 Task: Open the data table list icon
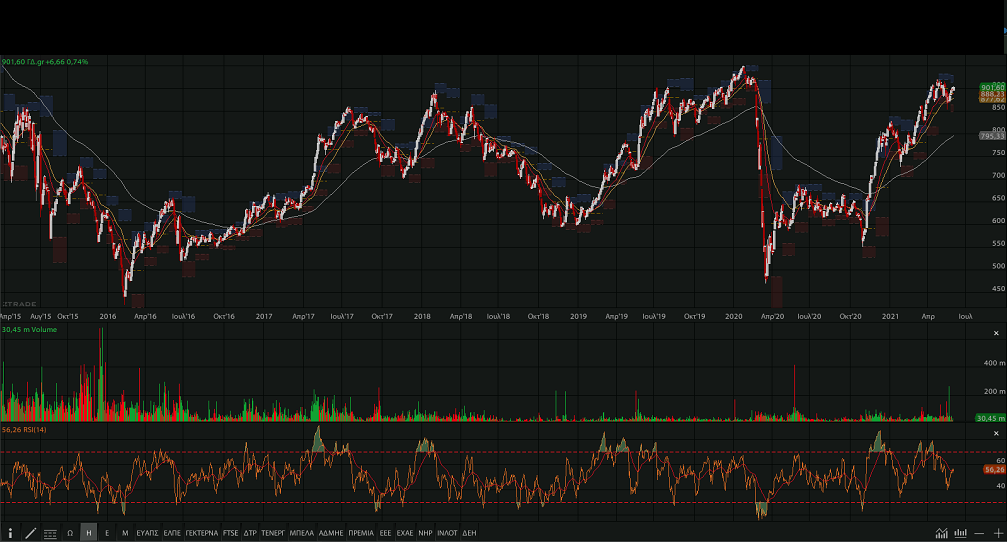50,533
